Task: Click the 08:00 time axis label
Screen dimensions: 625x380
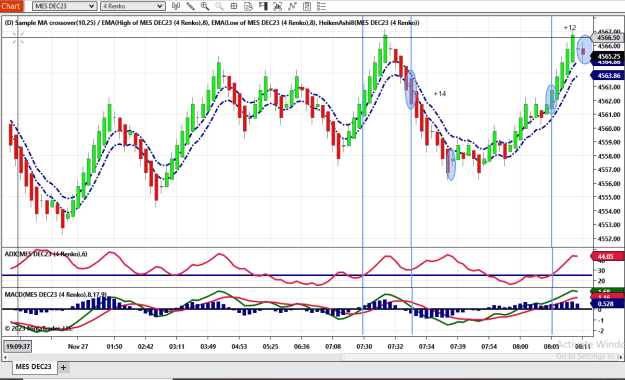Action: click(x=520, y=346)
